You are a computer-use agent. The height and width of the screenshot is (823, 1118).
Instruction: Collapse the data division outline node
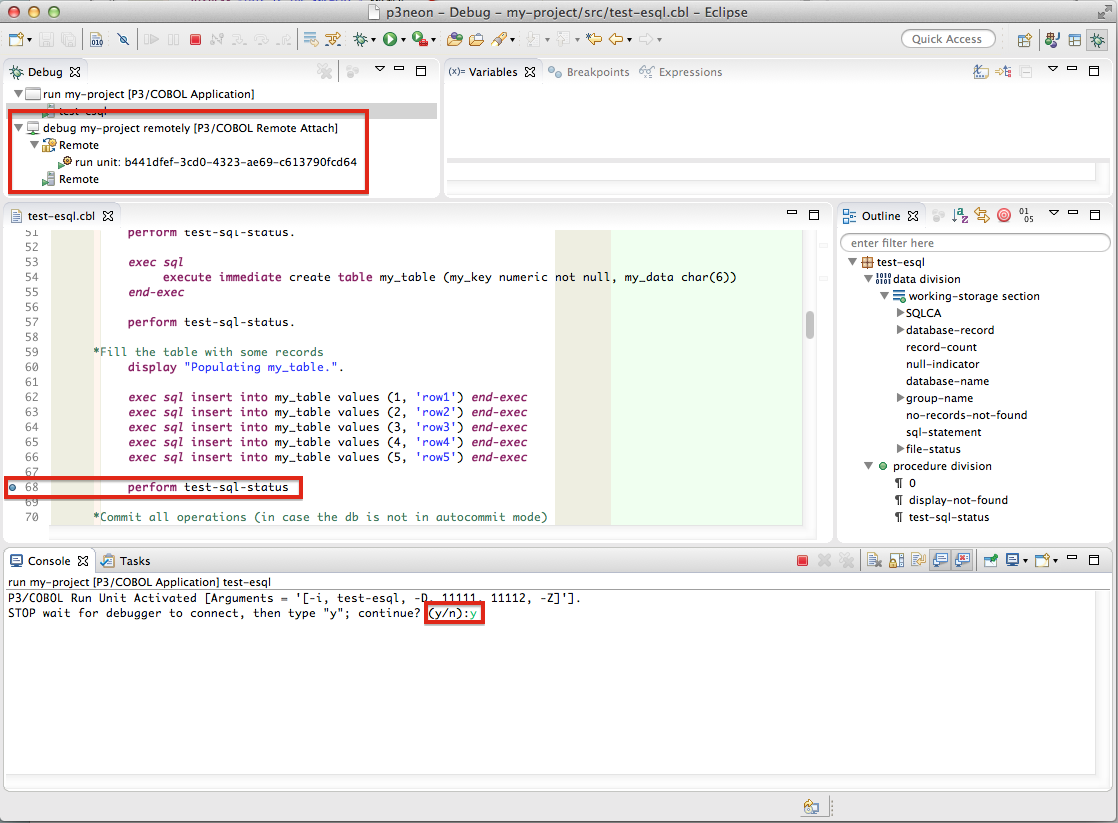(x=868, y=279)
